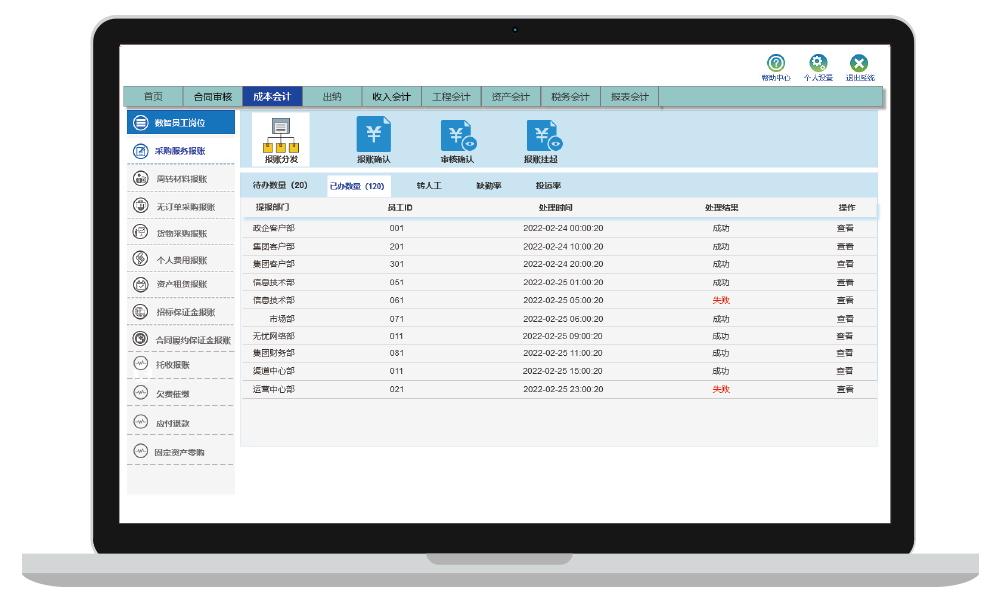
Task: Collapse the 数智员工岗位 sidebar header
Action: [180, 123]
